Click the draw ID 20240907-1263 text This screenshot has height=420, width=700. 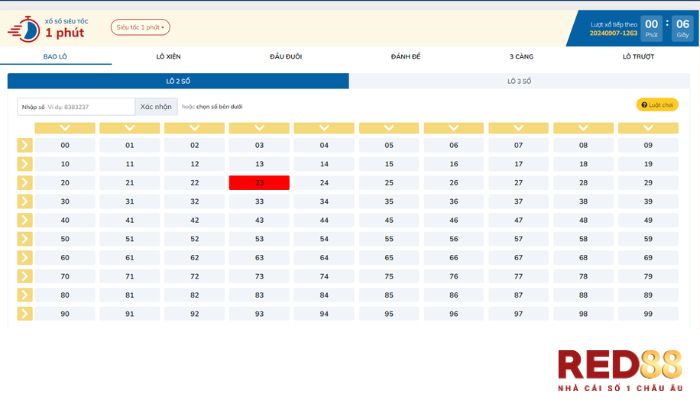(613, 33)
